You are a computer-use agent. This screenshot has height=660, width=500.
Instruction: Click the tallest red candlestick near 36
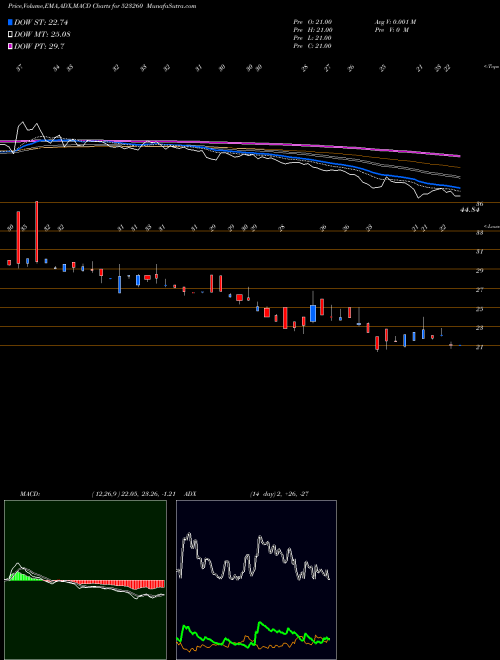tap(37, 232)
